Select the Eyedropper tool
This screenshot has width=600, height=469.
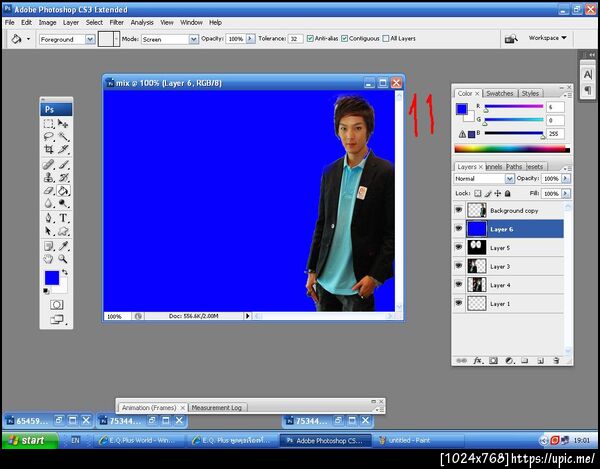click(63, 246)
